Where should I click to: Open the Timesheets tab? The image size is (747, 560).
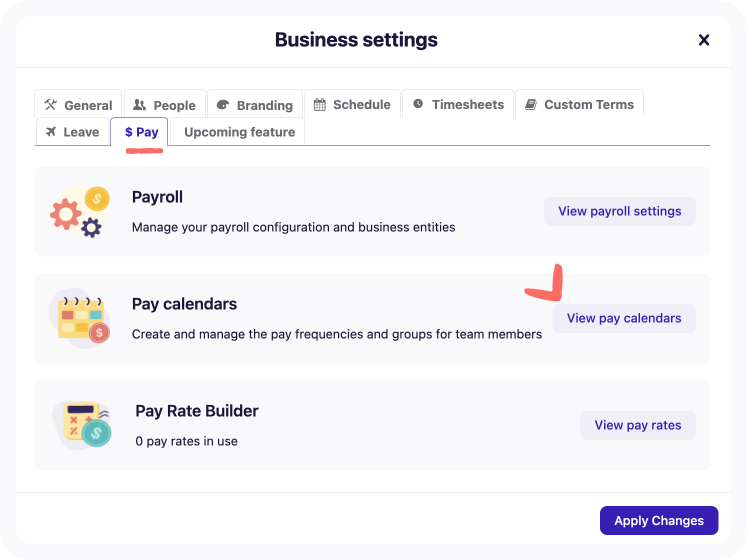(x=458, y=104)
